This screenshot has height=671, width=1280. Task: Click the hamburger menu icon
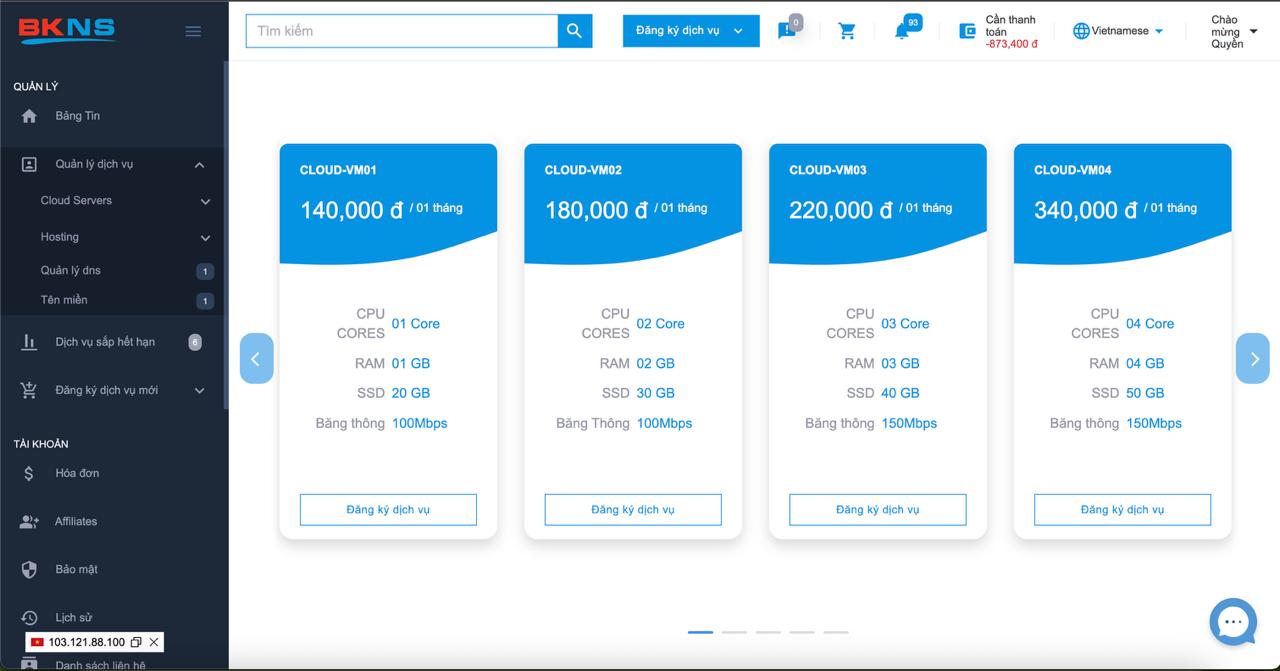point(193,31)
